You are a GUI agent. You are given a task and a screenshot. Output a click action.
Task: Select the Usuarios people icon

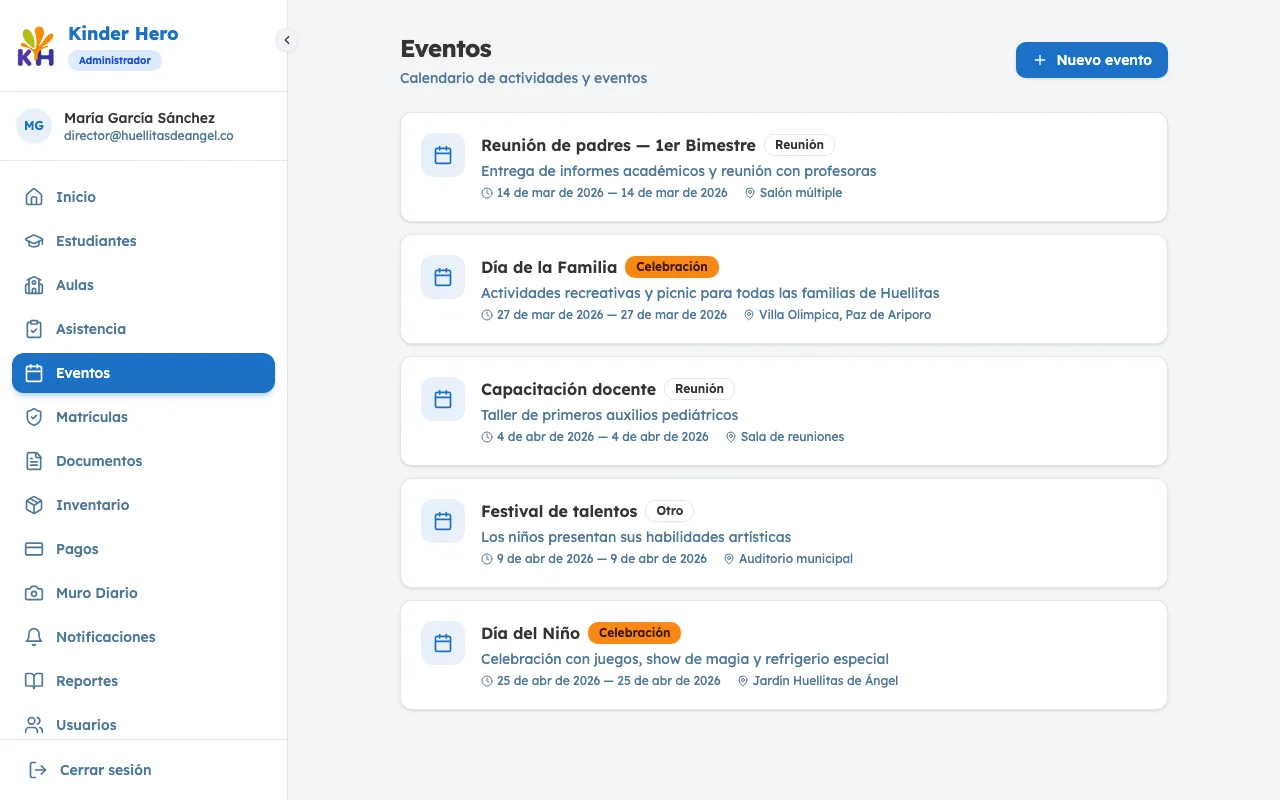click(x=33, y=725)
